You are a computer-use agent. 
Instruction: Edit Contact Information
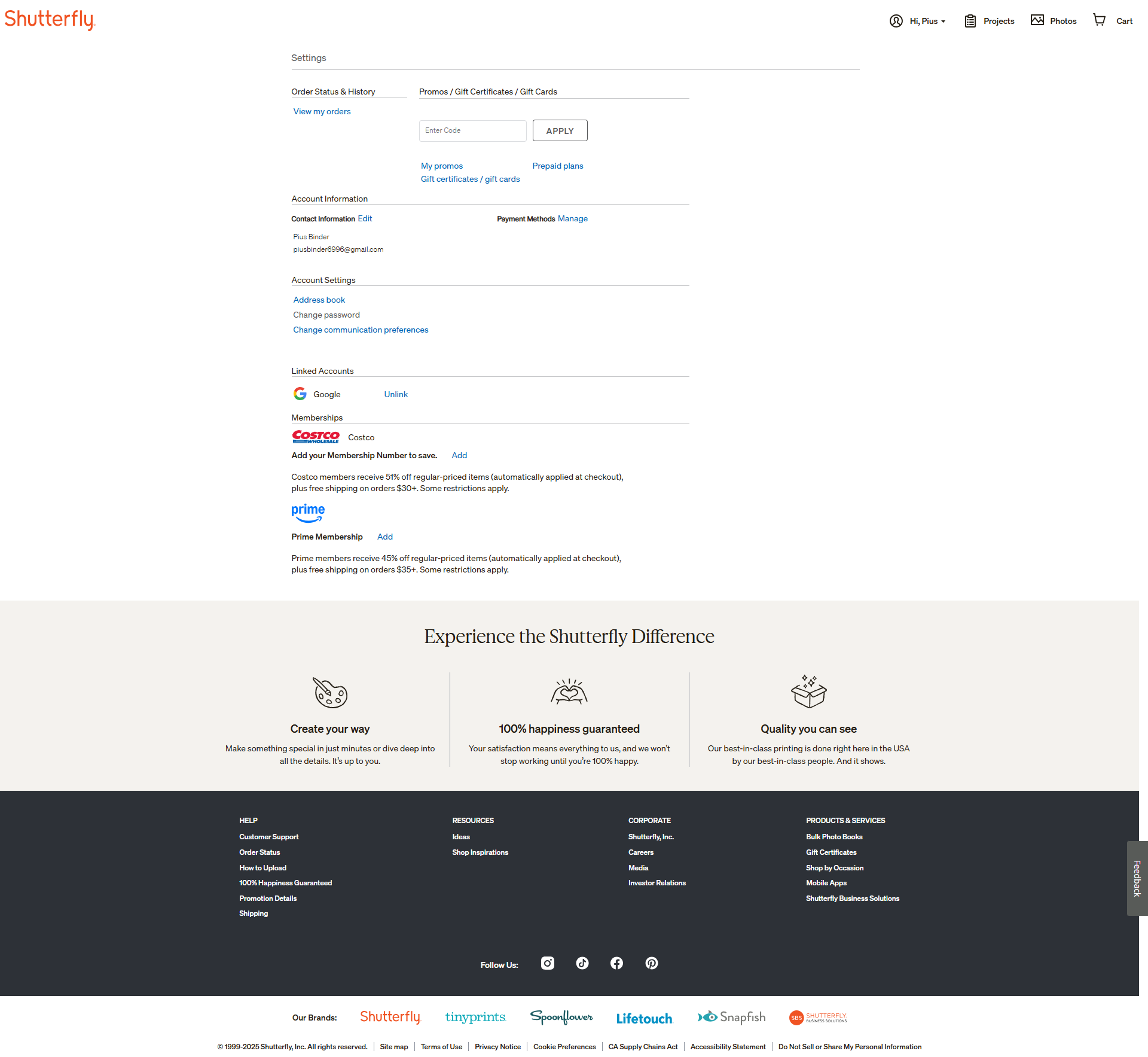pos(365,218)
